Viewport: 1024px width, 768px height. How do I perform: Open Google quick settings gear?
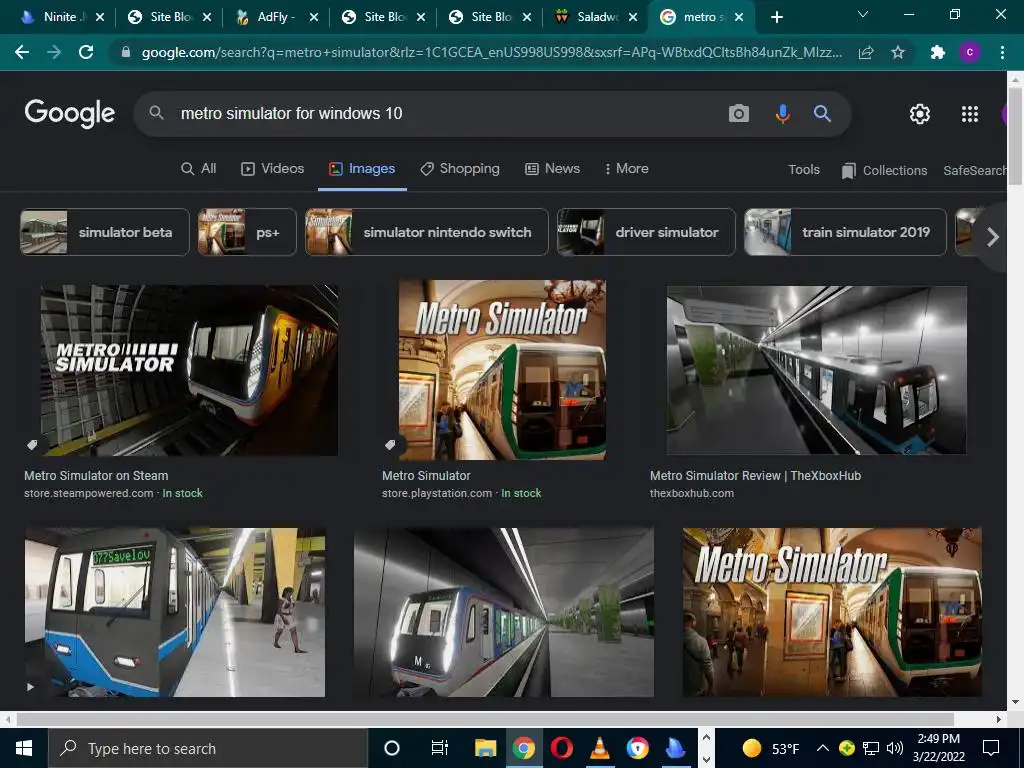coord(920,114)
